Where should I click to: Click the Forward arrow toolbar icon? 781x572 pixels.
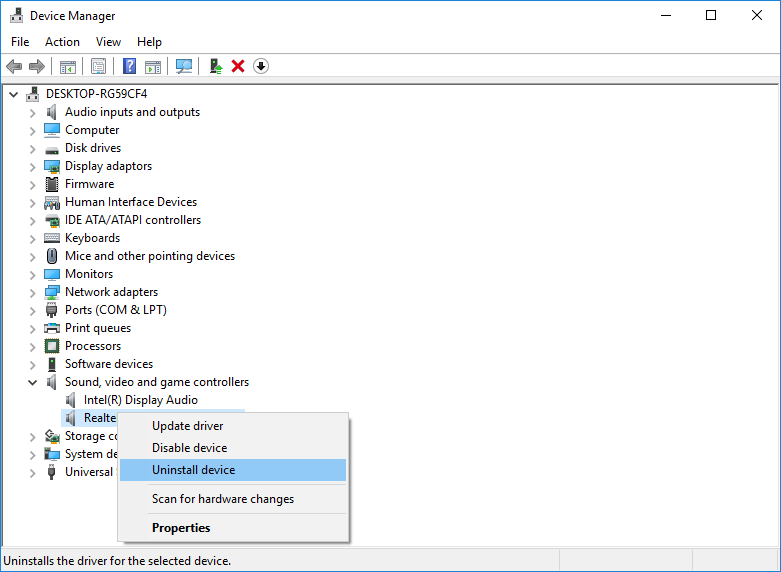coord(37,66)
